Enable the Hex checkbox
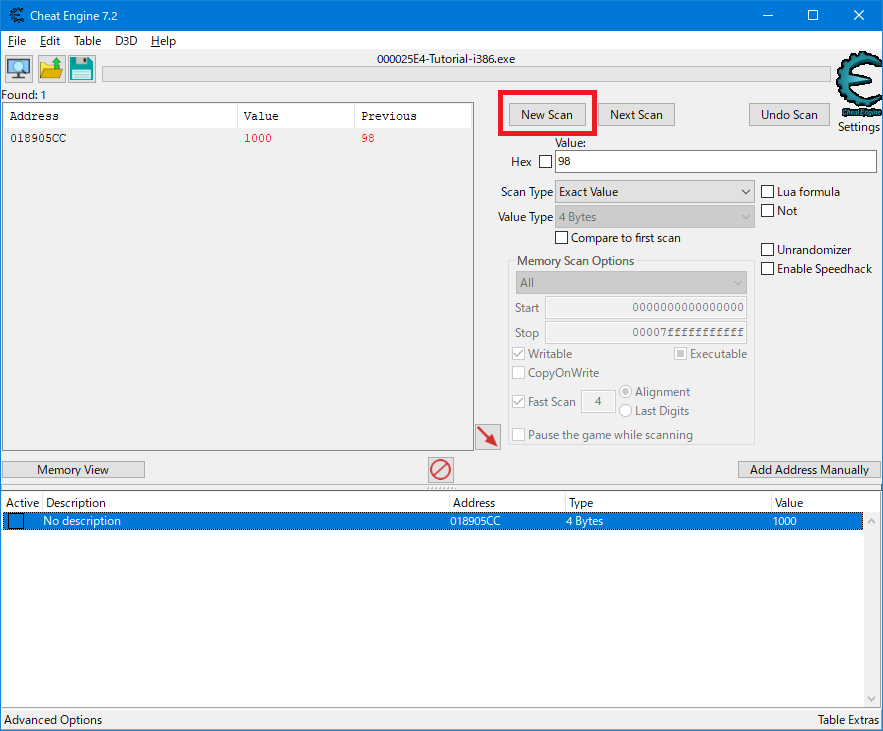883x731 pixels. 545,161
